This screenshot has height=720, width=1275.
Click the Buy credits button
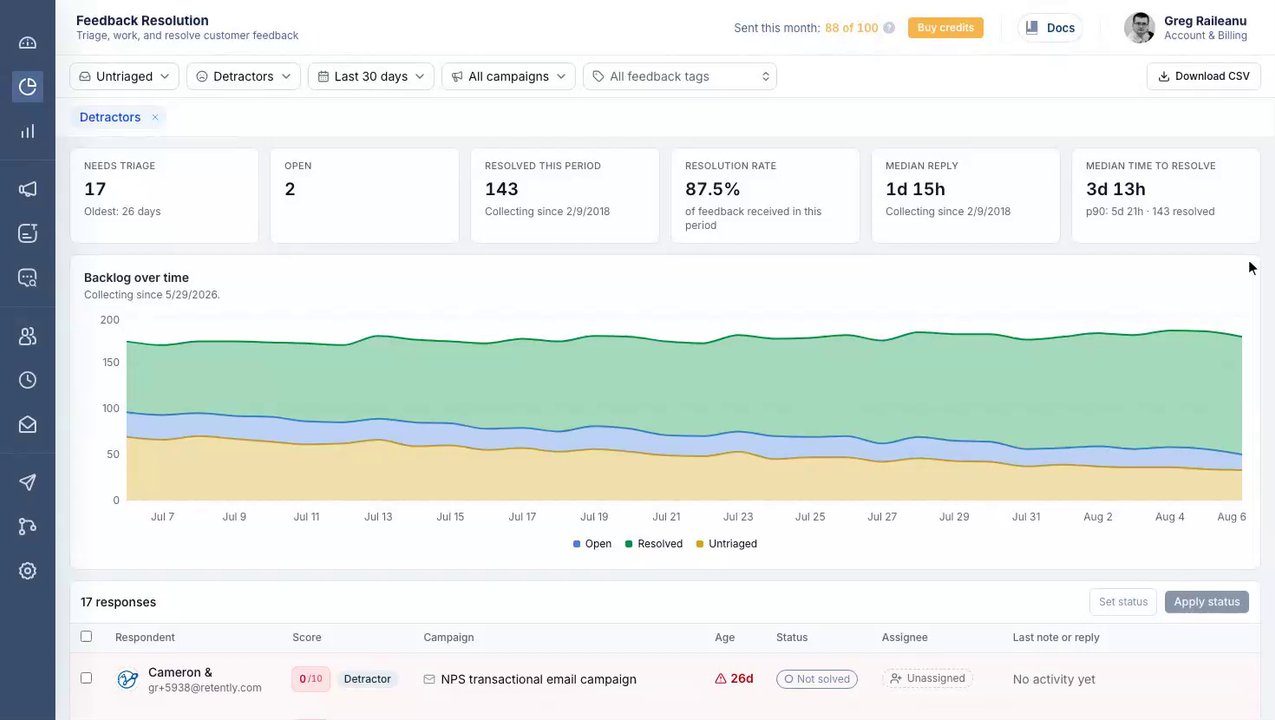click(945, 28)
